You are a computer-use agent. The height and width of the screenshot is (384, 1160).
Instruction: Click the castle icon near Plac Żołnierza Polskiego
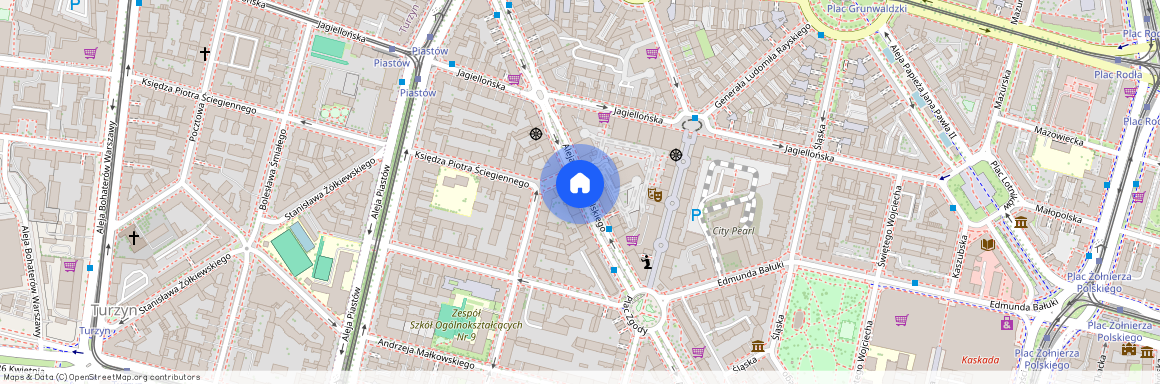click(x=1129, y=348)
